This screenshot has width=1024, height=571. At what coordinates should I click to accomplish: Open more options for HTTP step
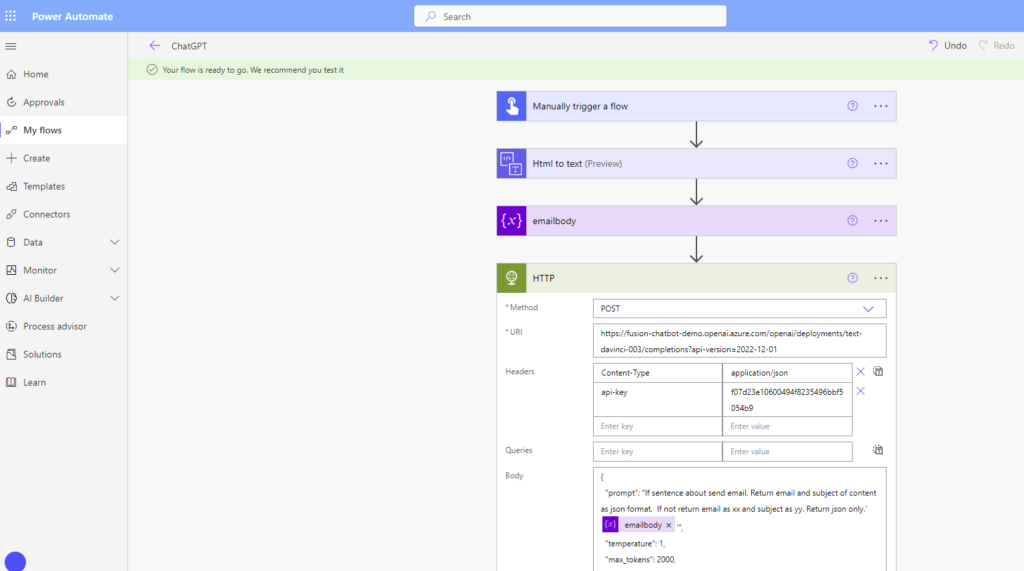(881, 278)
